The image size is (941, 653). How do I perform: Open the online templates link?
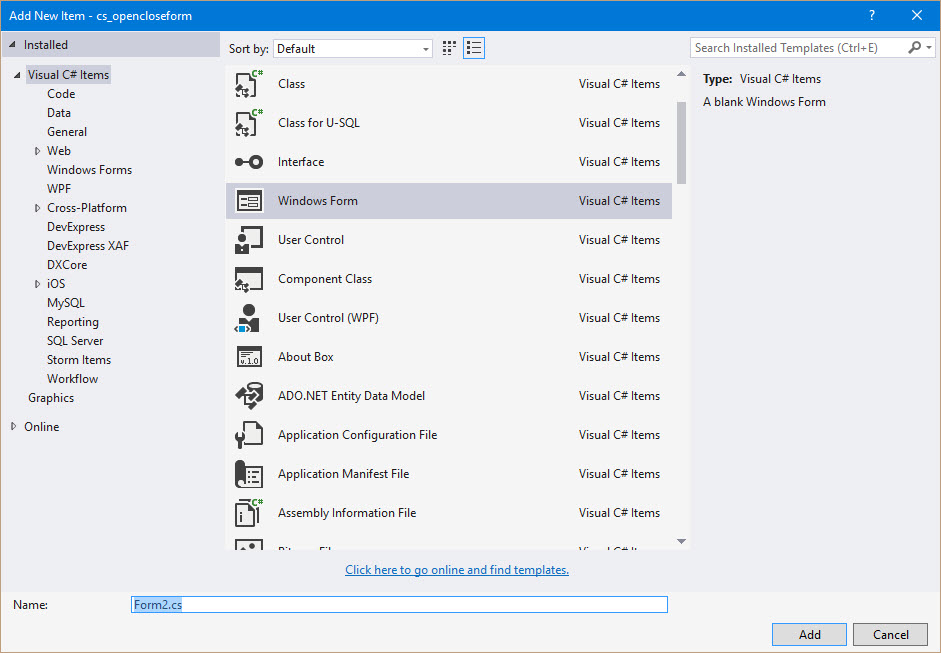pyautogui.click(x=456, y=569)
